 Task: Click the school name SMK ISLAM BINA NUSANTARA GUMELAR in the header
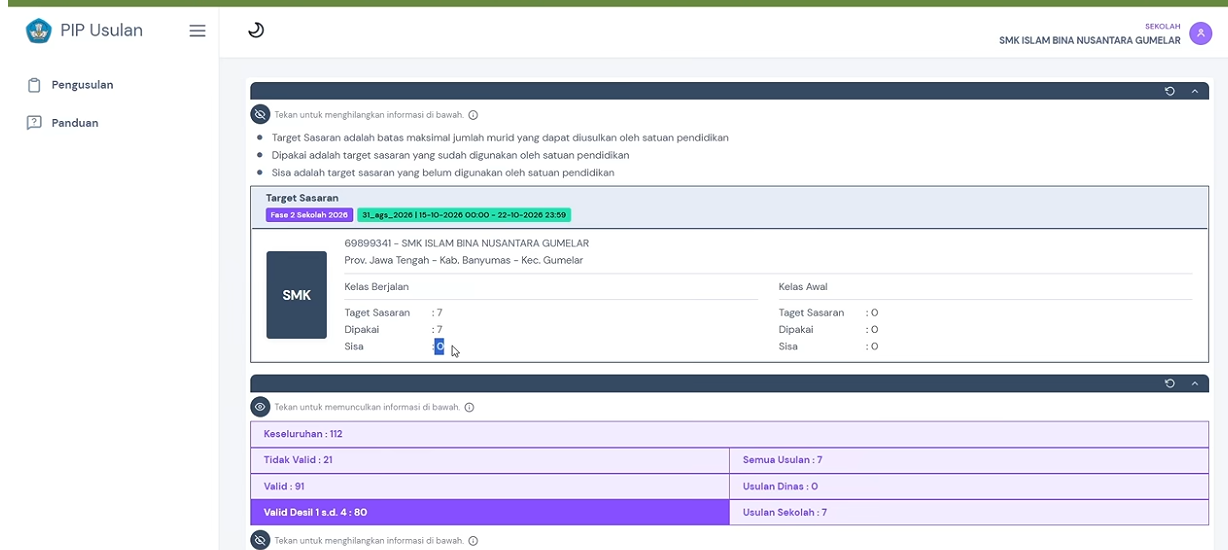pos(1090,41)
